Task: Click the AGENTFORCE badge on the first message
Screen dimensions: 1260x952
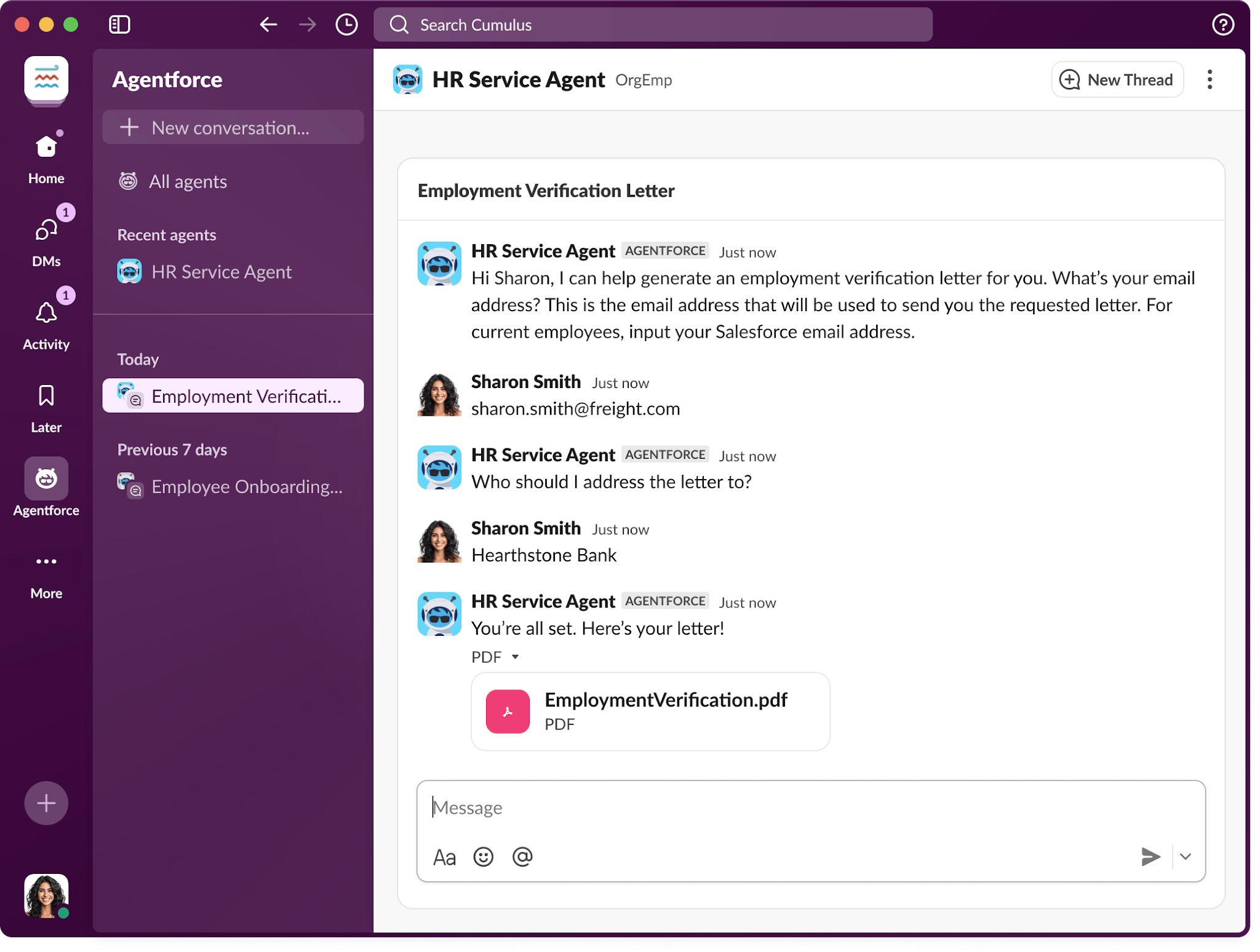Action: click(665, 250)
